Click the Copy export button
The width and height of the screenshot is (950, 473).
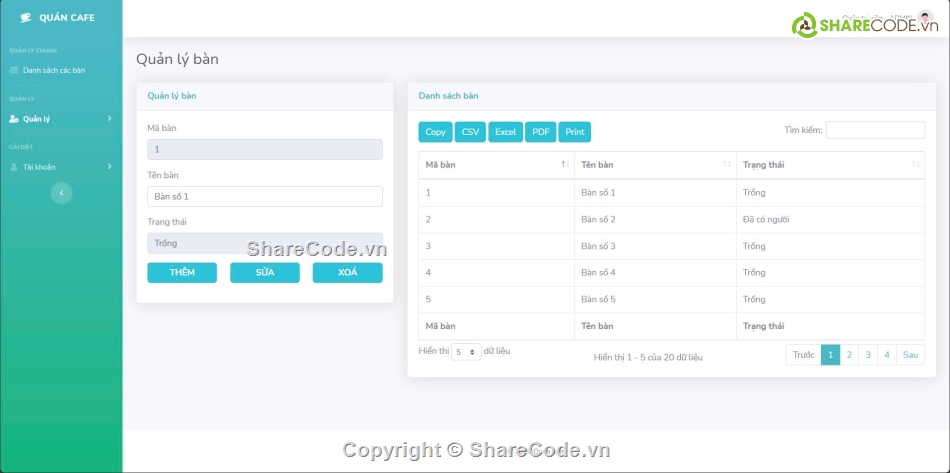click(435, 132)
